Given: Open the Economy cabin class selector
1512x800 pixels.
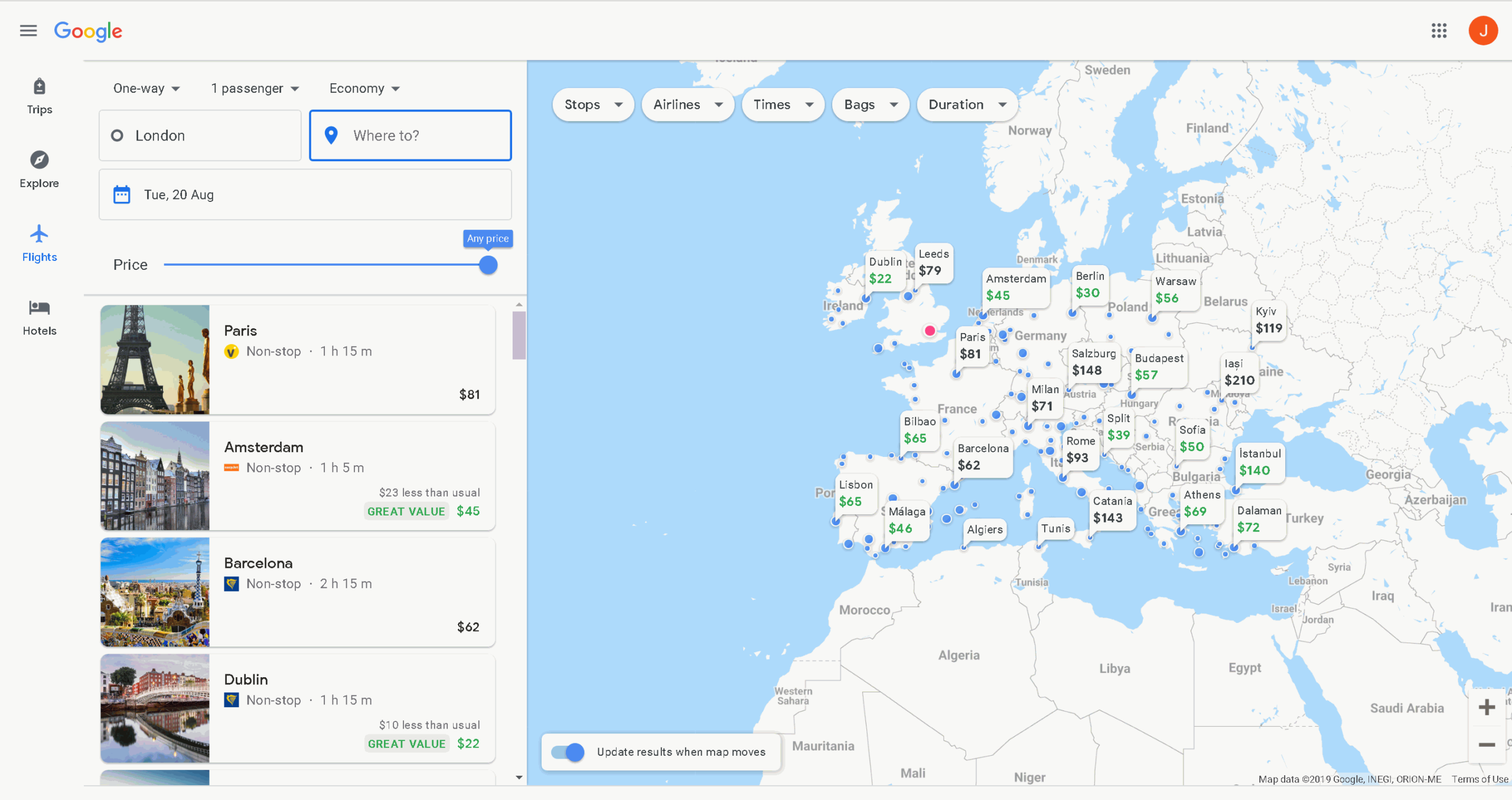Looking at the screenshot, I should 363,88.
